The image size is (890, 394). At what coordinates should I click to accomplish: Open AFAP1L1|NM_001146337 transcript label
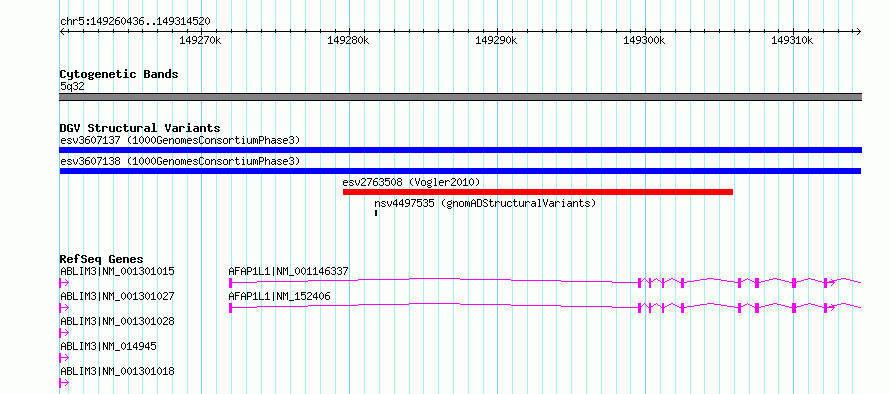tap(288, 271)
